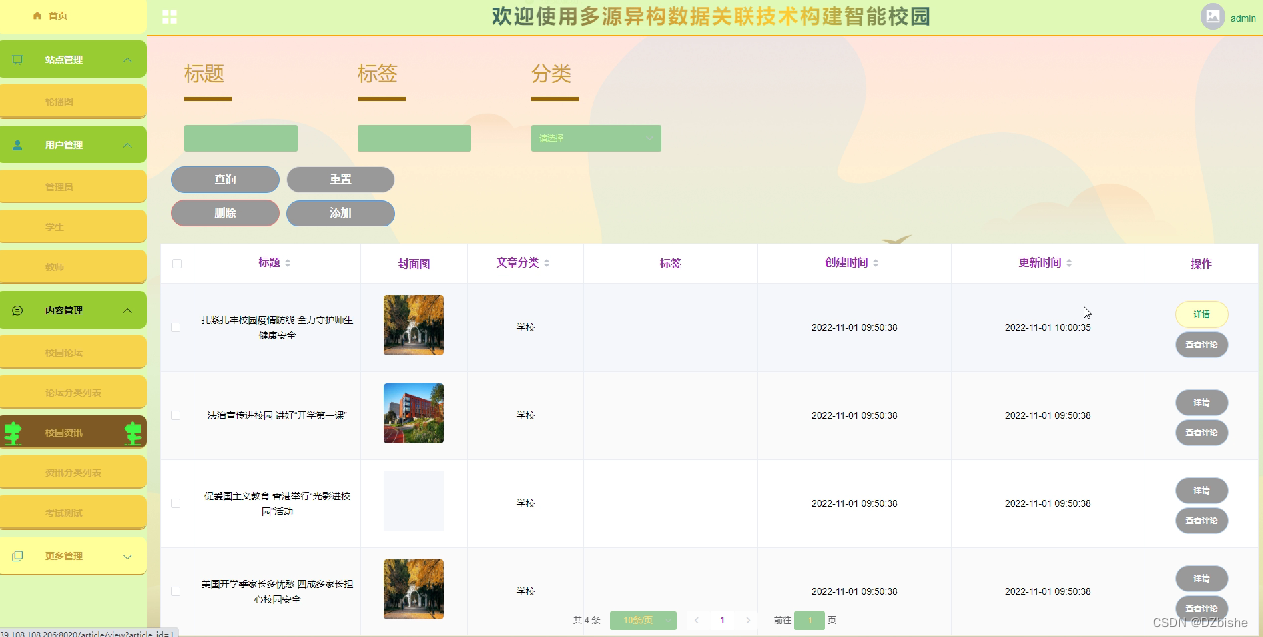Click the 删除 delete button

(225, 213)
